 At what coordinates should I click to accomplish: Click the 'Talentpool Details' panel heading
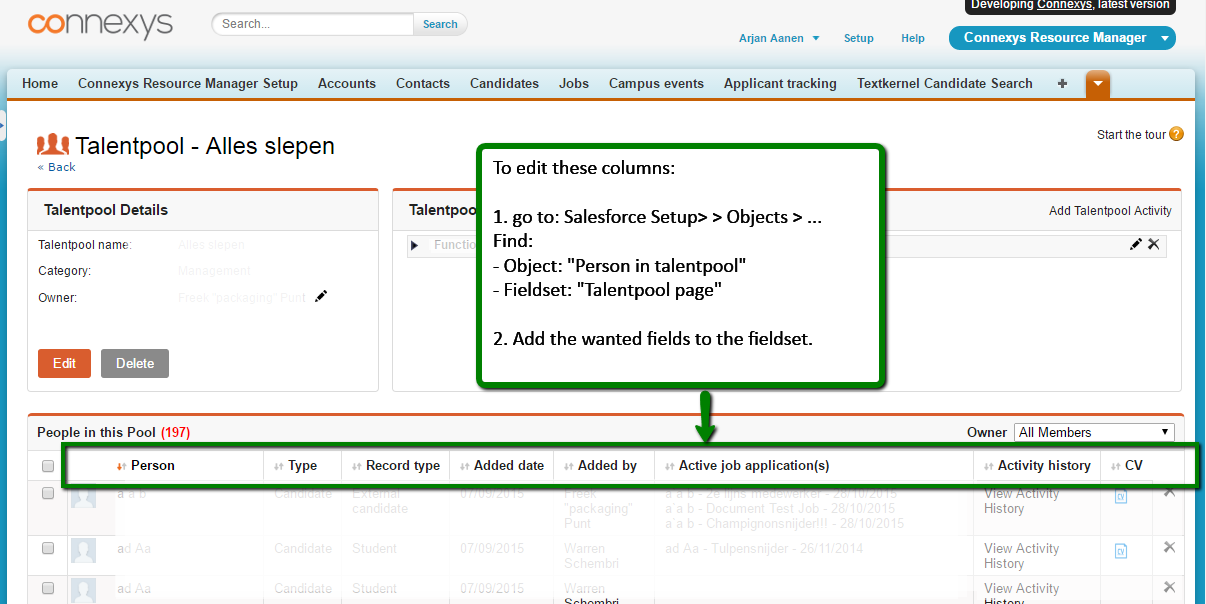(x=106, y=210)
